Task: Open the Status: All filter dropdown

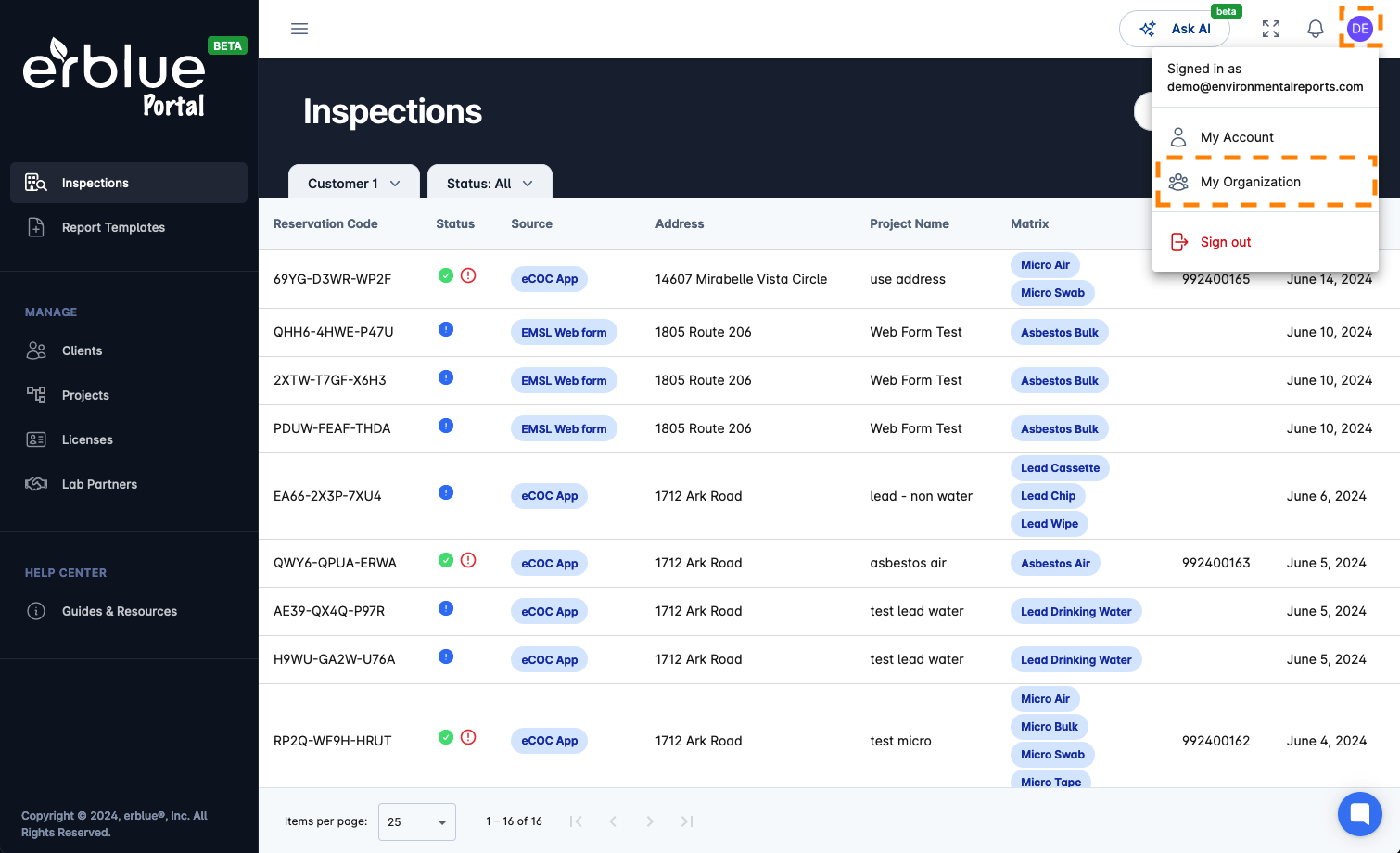Action: [x=490, y=183]
